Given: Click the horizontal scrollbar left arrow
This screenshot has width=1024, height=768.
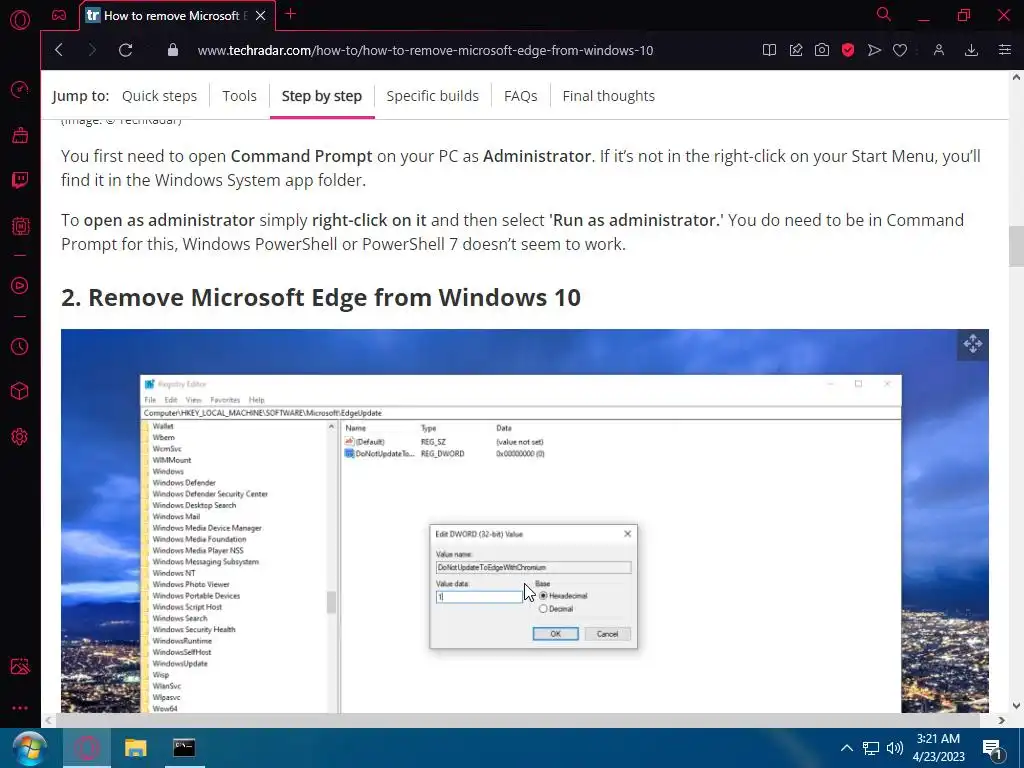Looking at the screenshot, I should tap(48, 720).
